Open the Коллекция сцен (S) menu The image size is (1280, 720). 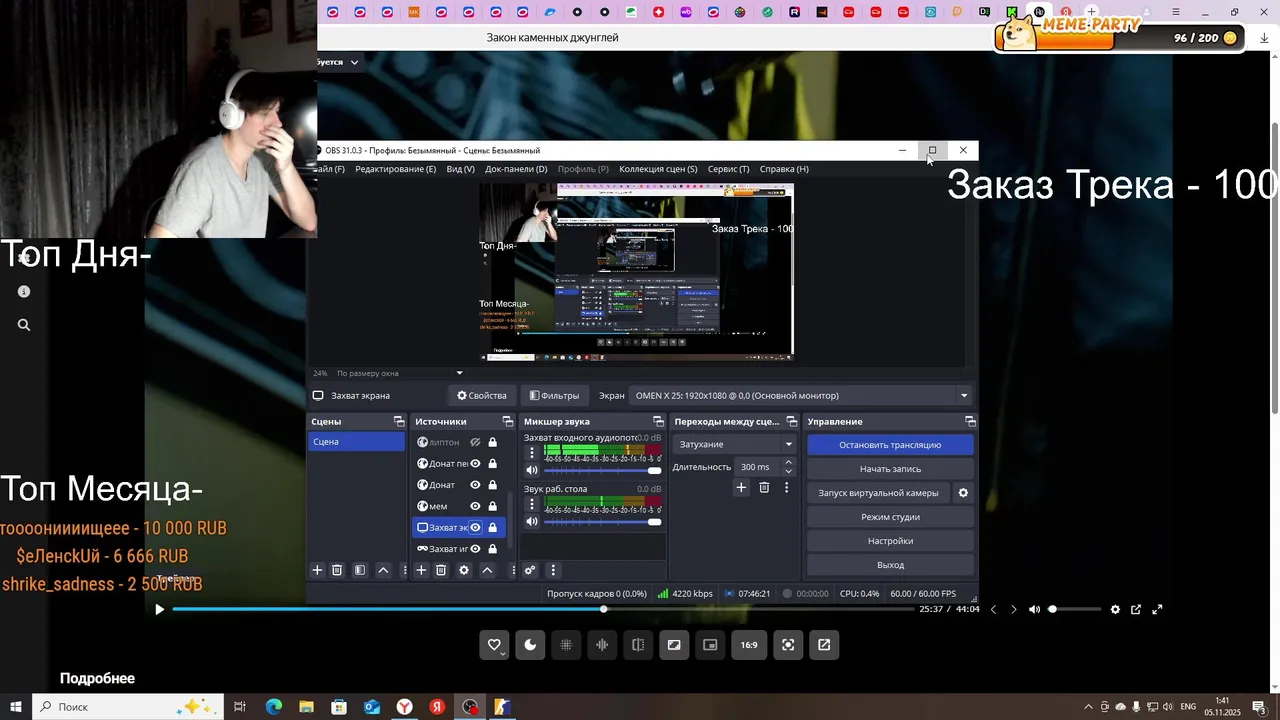(x=658, y=169)
